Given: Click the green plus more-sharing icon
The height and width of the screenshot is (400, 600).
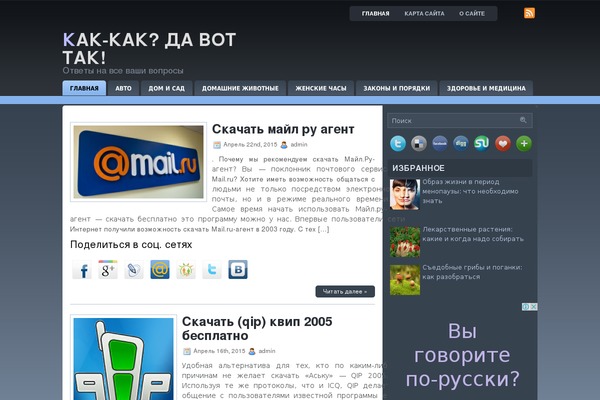Looking at the screenshot, I should pos(524,144).
